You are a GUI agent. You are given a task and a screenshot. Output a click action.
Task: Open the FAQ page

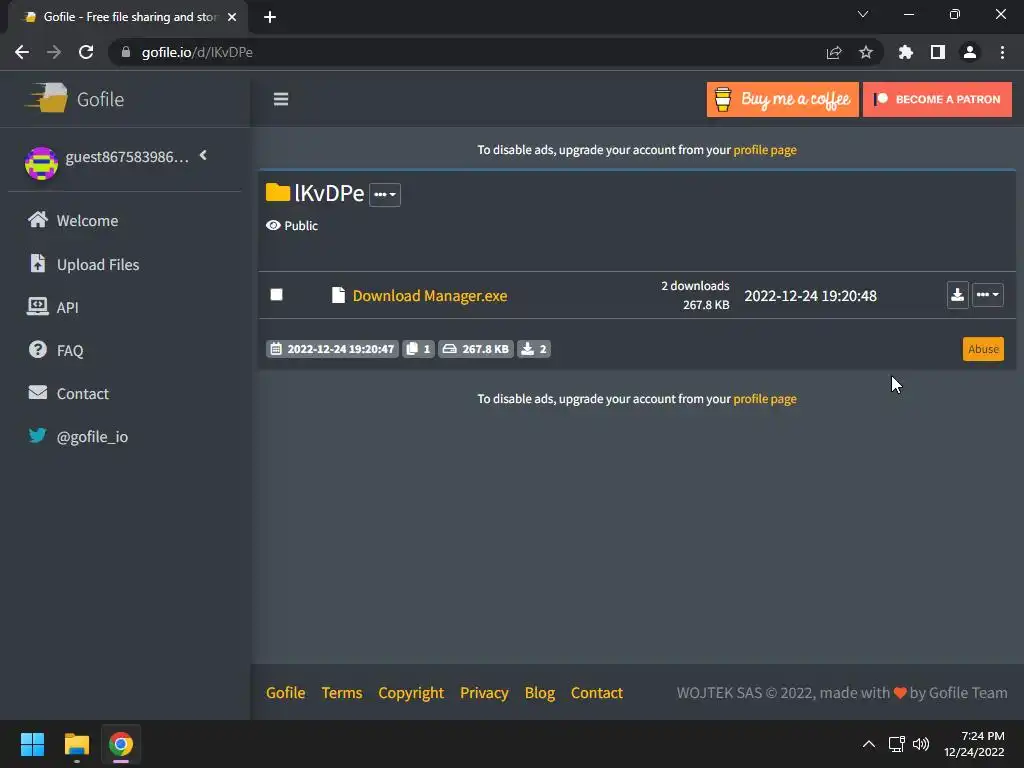click(x=56, y=350)
